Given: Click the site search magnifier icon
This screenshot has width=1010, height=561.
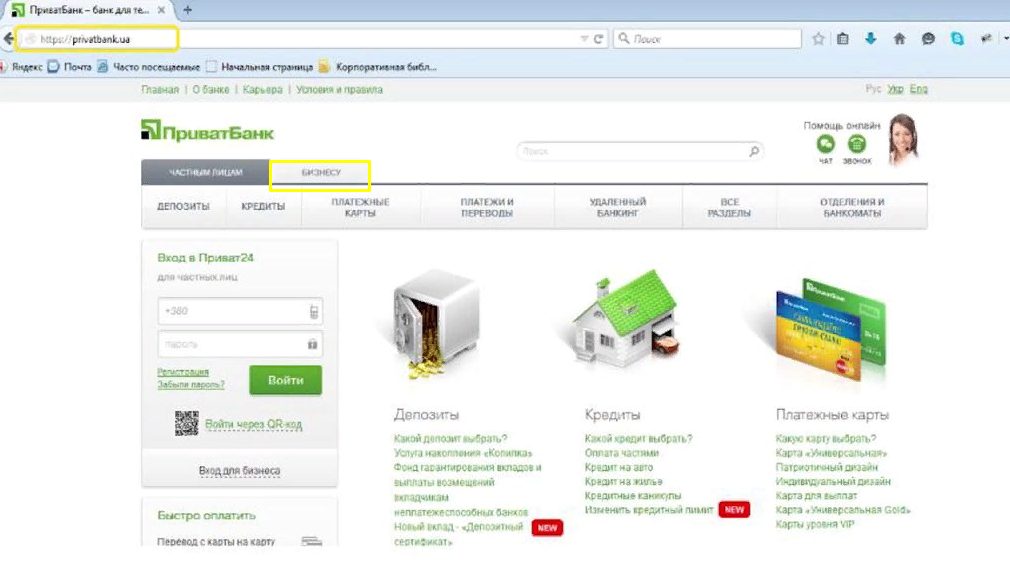Looking at the screenshot, I should 754,152.
